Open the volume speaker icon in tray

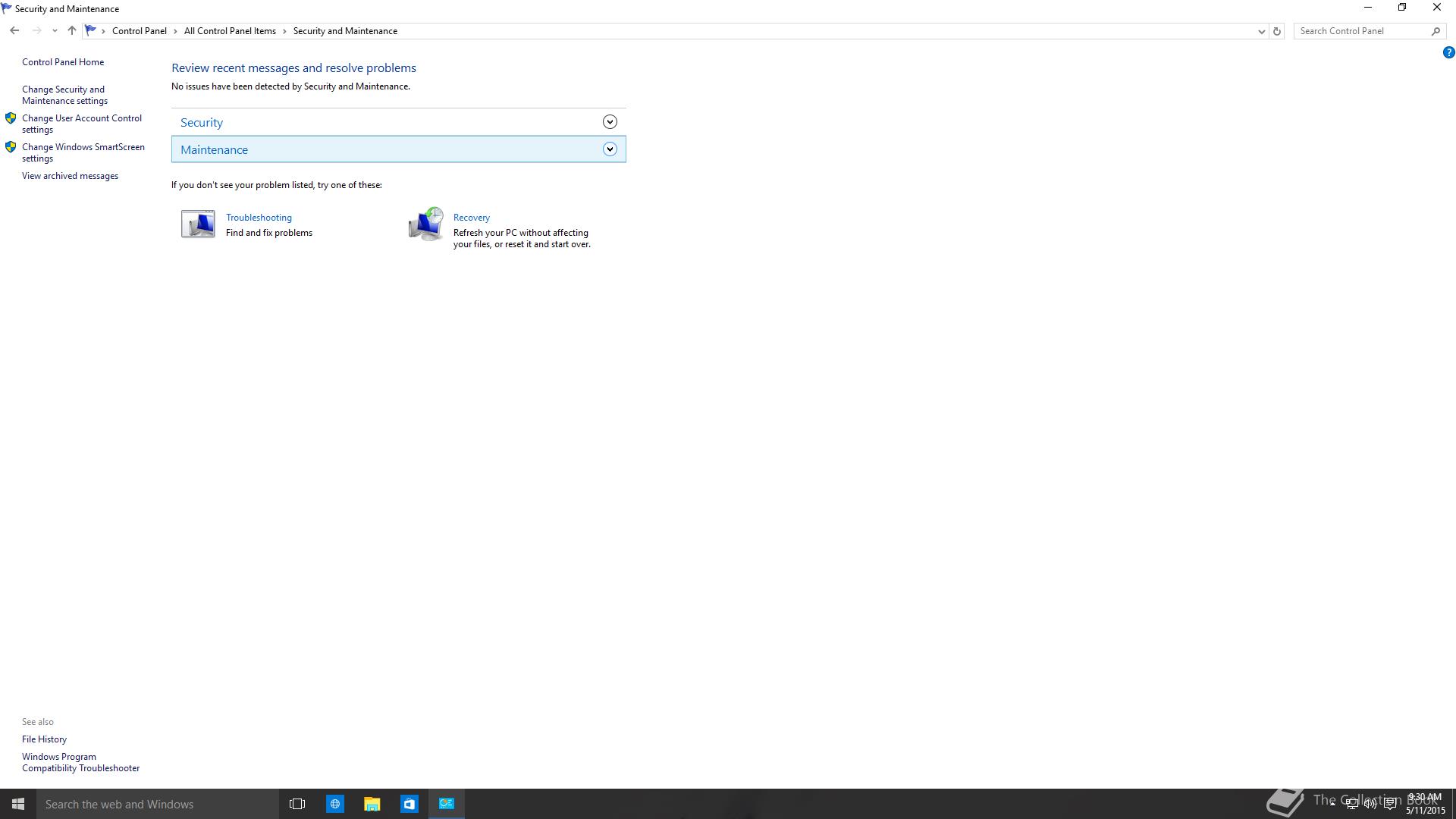pos(1370,805)
